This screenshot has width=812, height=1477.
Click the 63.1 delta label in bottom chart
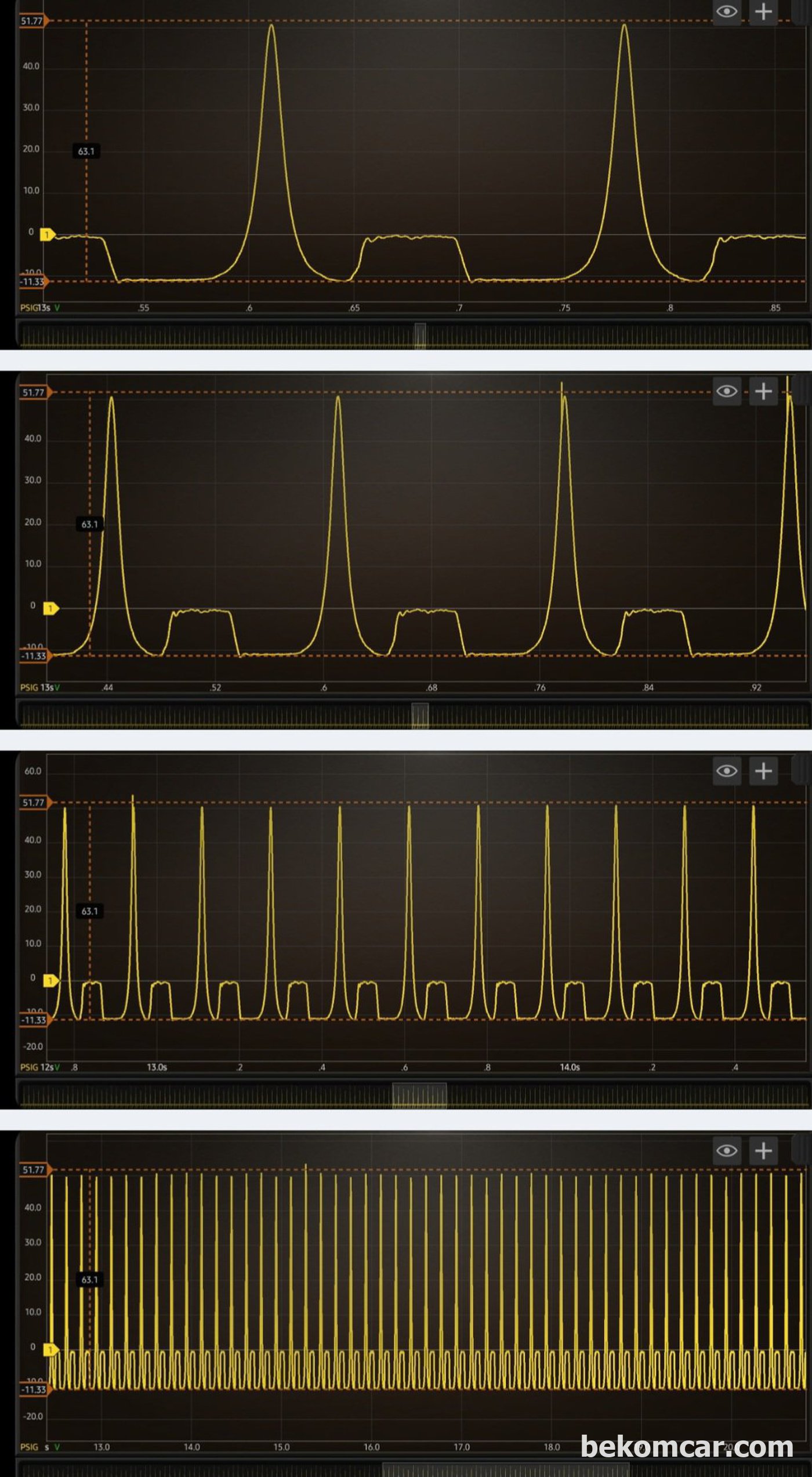coord(89,1280)
